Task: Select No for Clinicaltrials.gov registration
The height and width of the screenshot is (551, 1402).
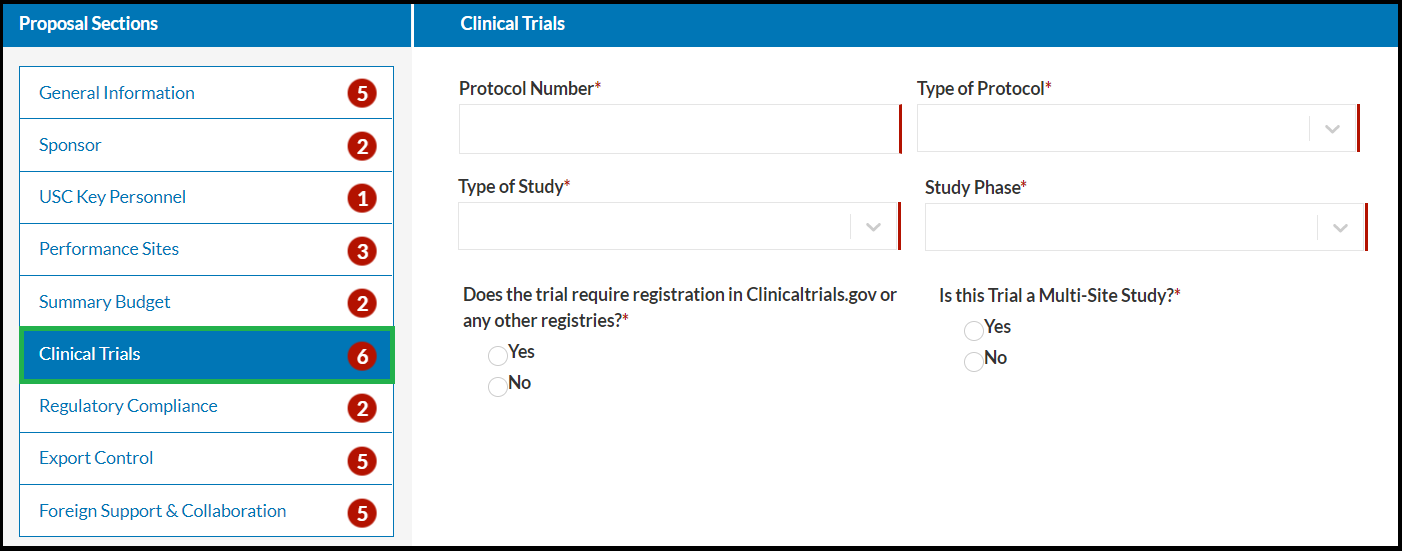Action: (498, 386)
